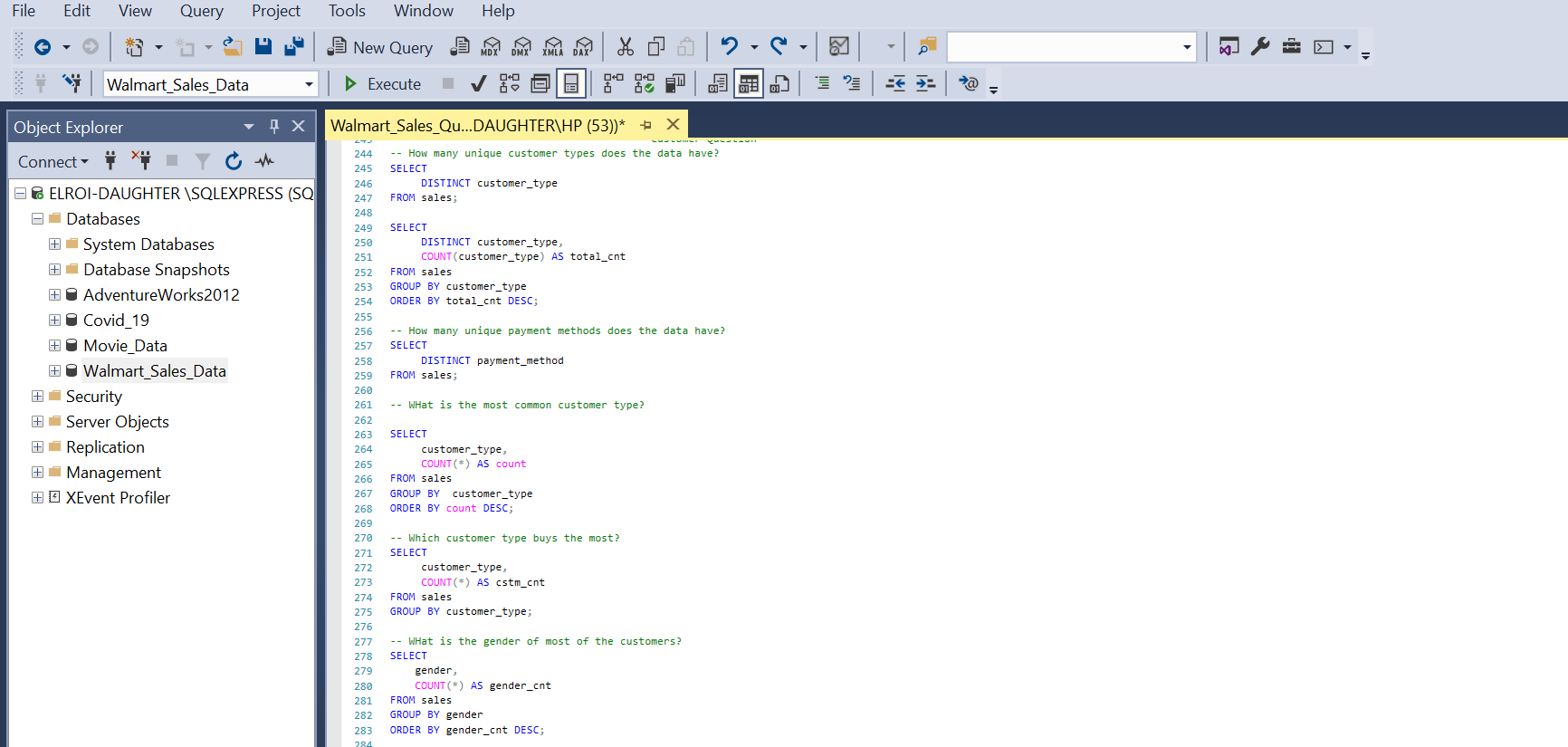The image size is (1568, 747).
Task: Expand the Covid_19 database node
Action: 54,321
